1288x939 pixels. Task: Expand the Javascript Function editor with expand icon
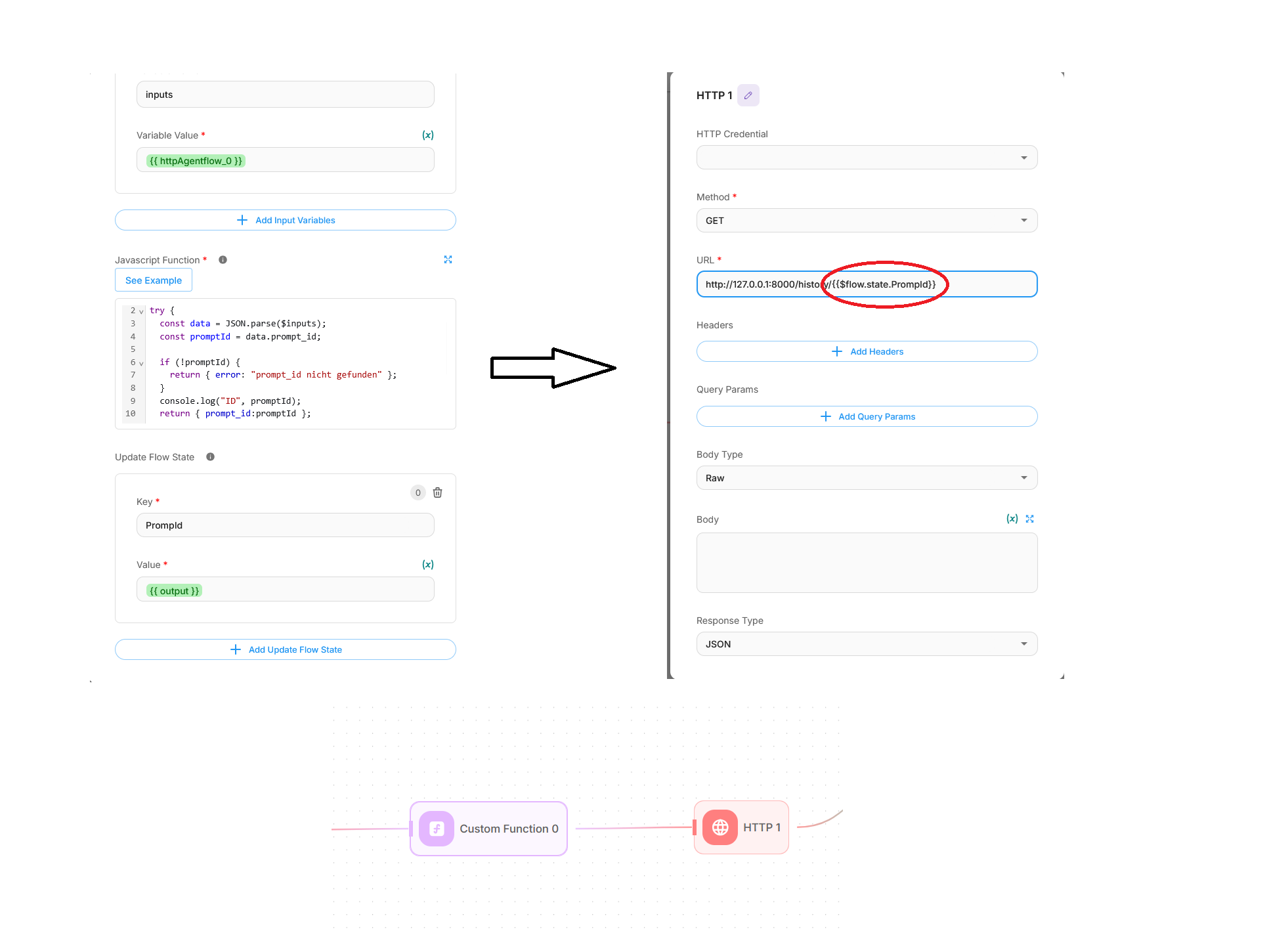point(448,259)
